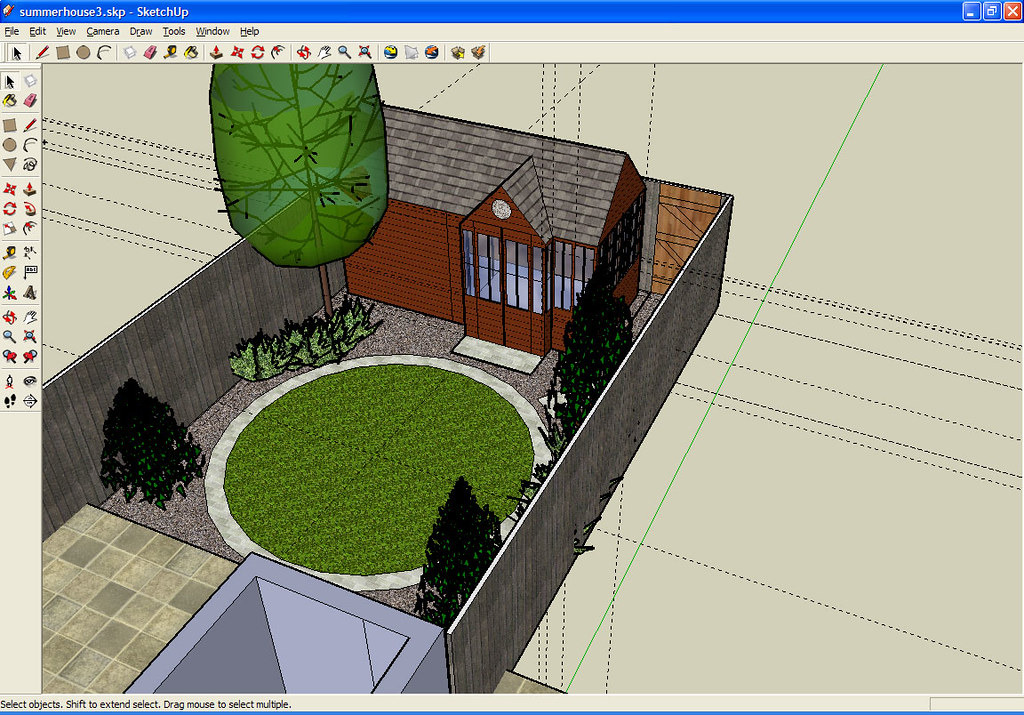Viewport: 1024px width, 715px height.
Task: Click Zoom Extents in top toolbar
Action: click(x=365, y=52)
